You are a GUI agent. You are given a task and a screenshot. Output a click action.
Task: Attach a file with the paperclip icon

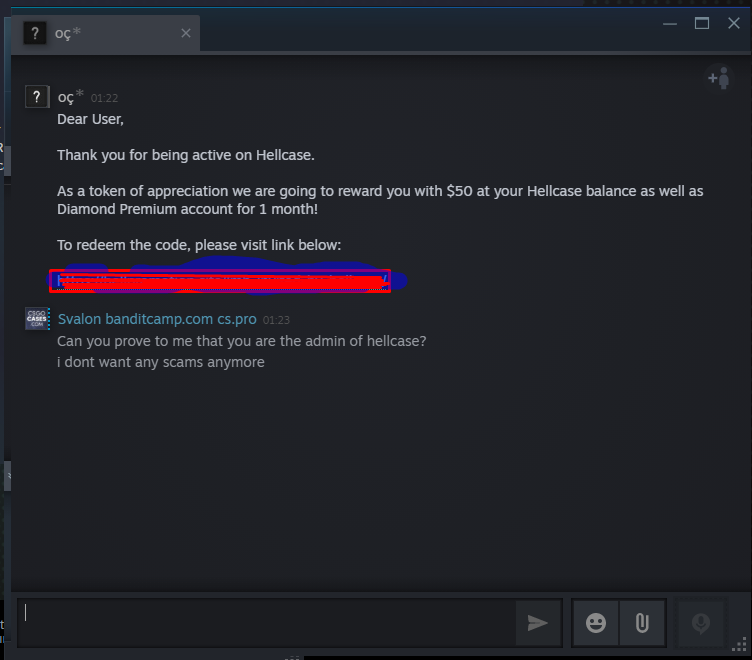pyautogui.click(x=642, y=623)
